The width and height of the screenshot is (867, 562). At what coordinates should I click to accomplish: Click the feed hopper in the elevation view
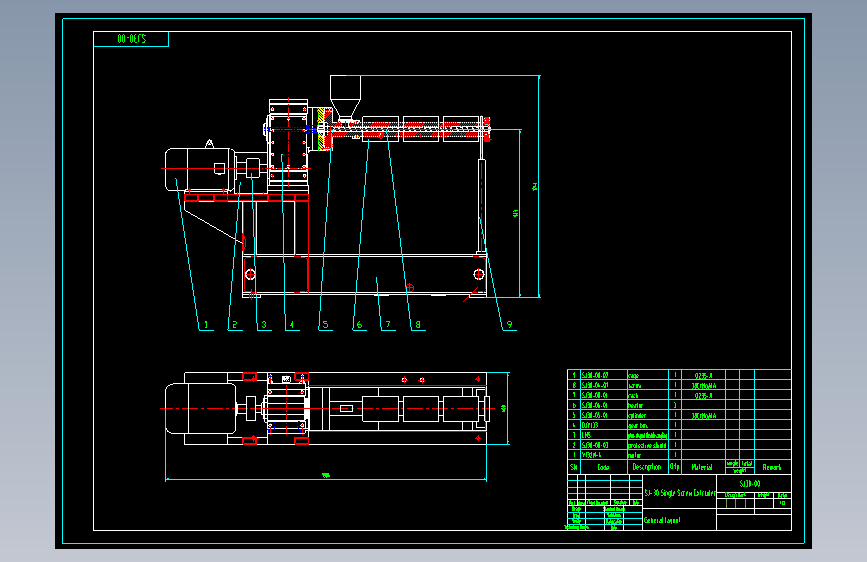coord(346,97)
